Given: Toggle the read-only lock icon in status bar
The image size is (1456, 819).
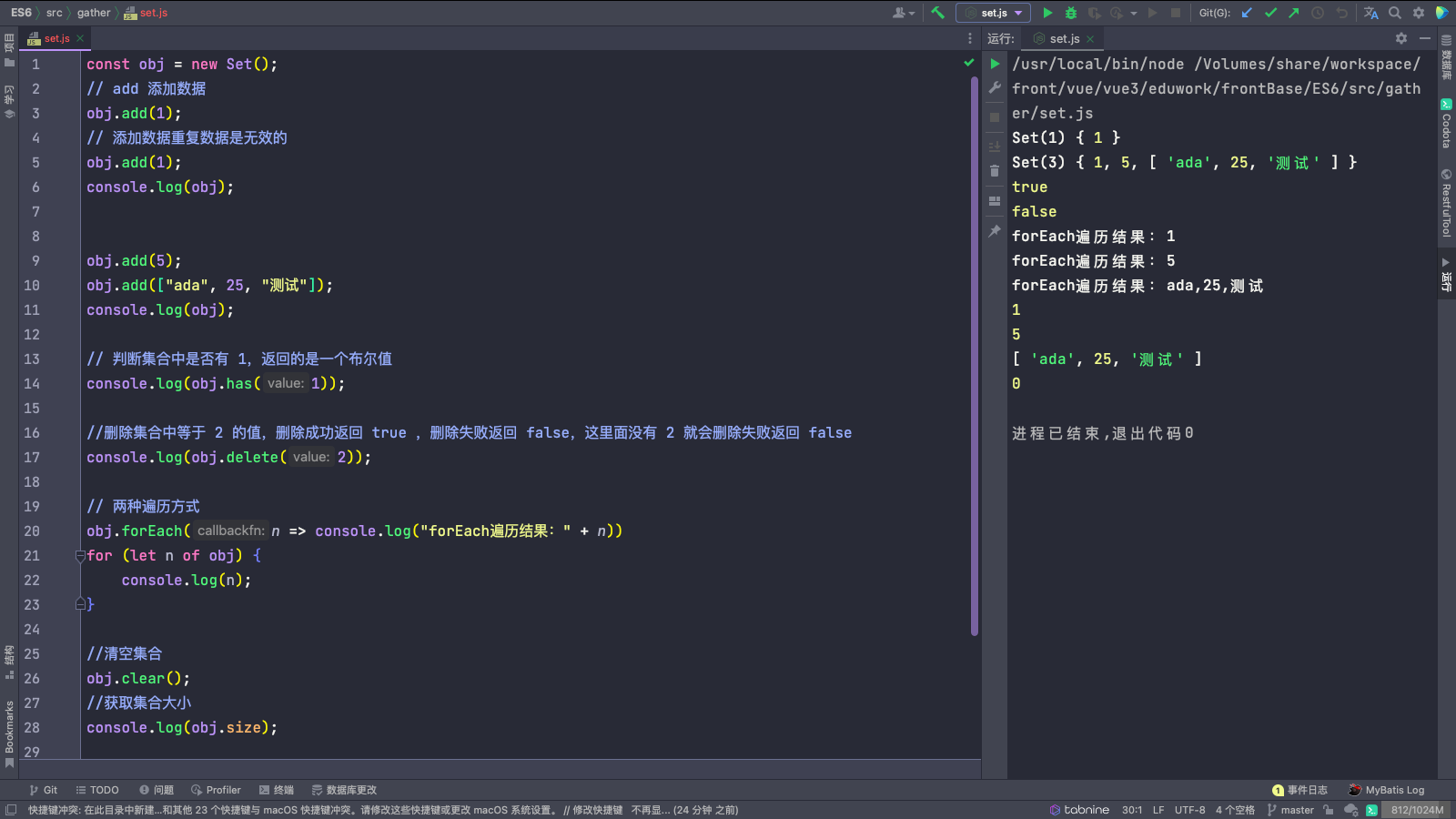Looking at the screenshot, I should pos(1329,810).
